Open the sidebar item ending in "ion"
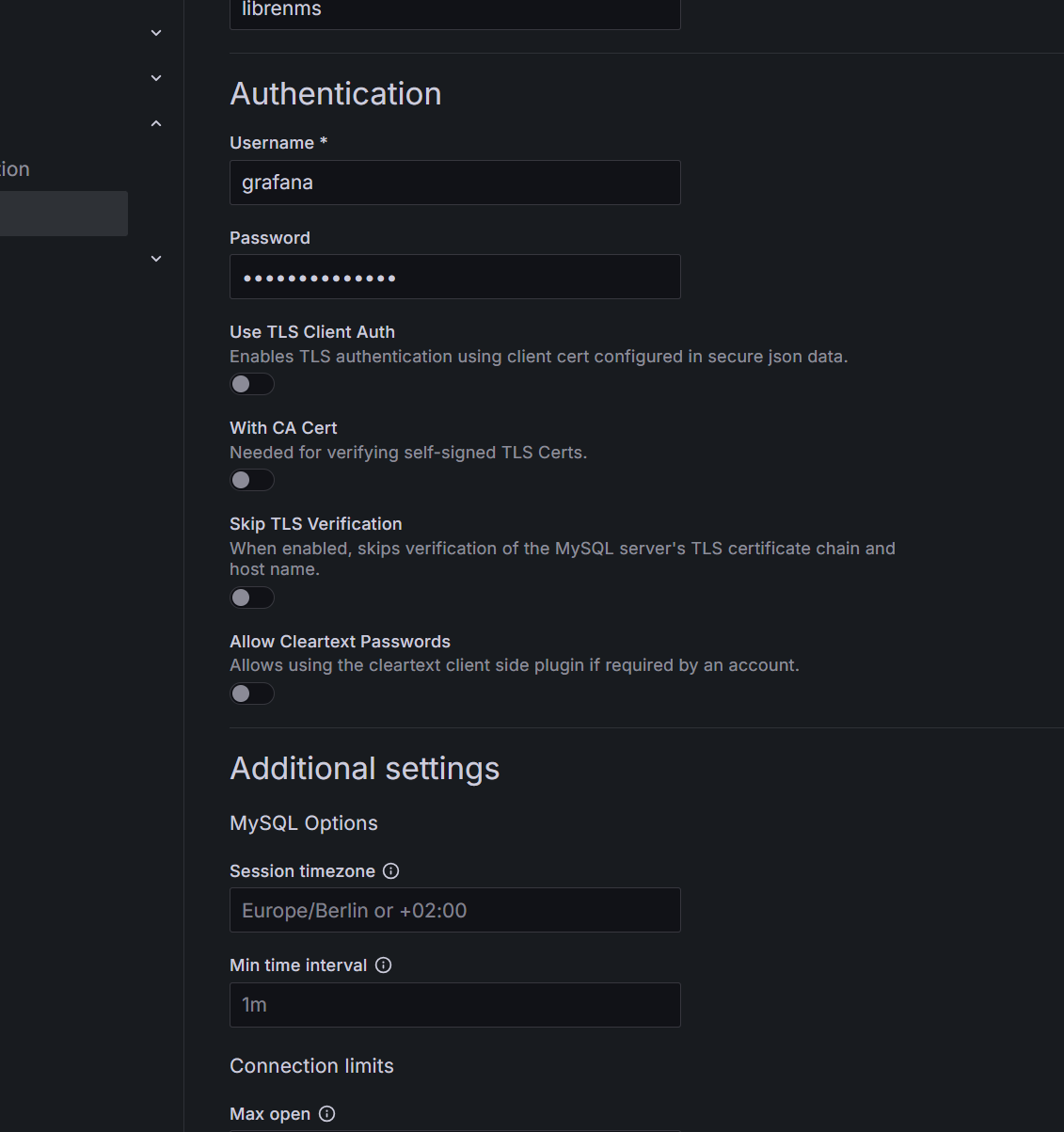This screenshot has width=1064, height=1132. click(16, 169)
